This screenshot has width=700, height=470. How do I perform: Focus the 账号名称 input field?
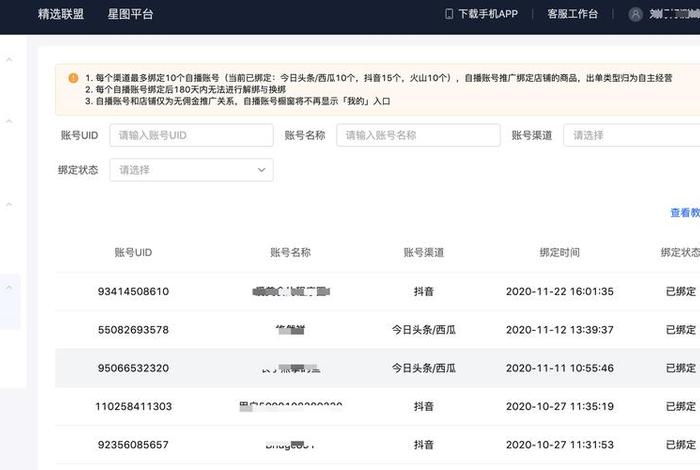[x=418, y=135]
